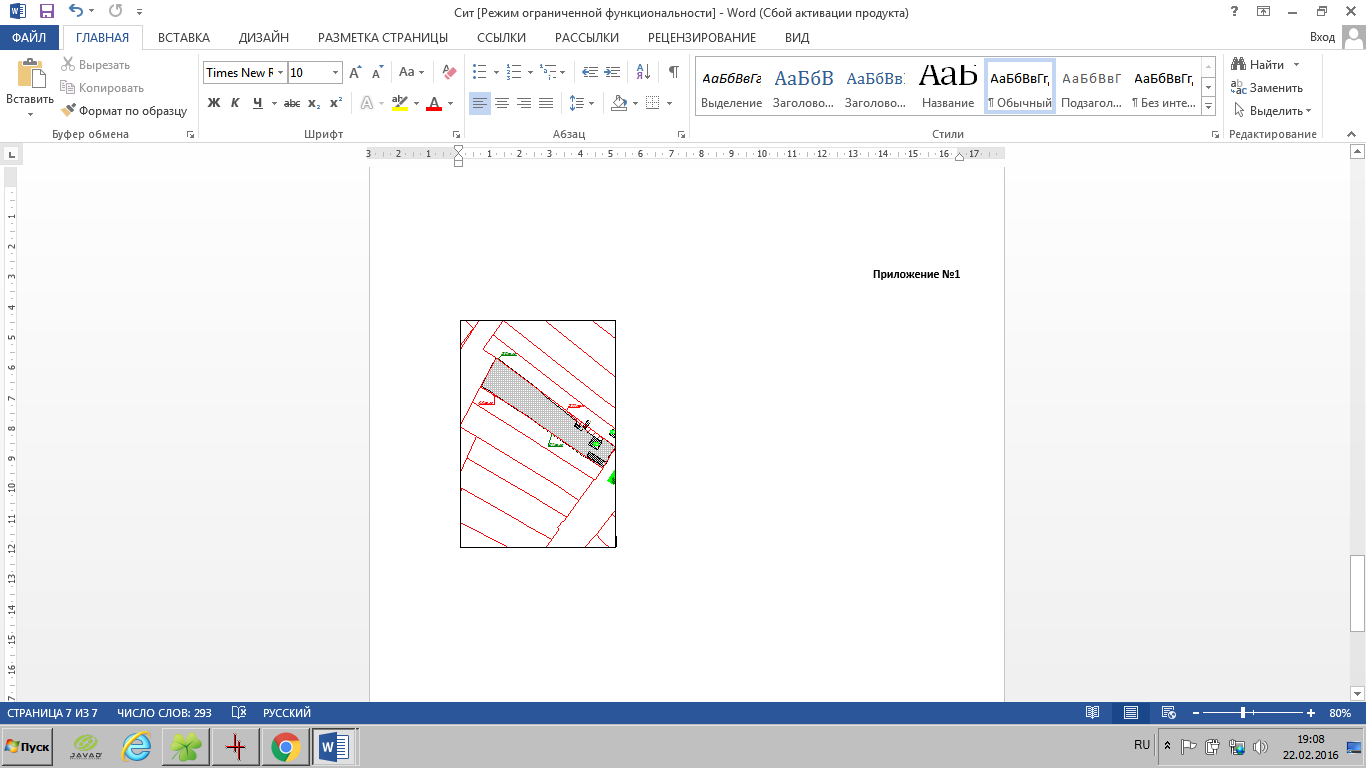Open the Абзац dialog launcher

pos(683,134)
